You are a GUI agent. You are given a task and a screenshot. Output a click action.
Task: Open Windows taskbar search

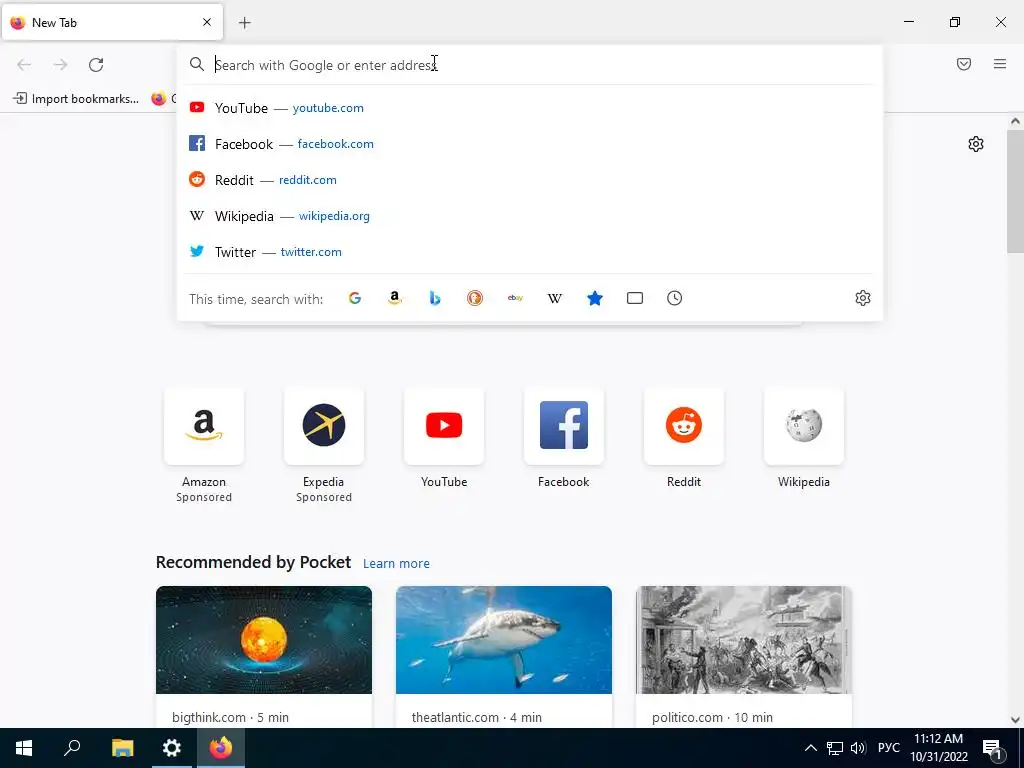[x=72, y=748]
